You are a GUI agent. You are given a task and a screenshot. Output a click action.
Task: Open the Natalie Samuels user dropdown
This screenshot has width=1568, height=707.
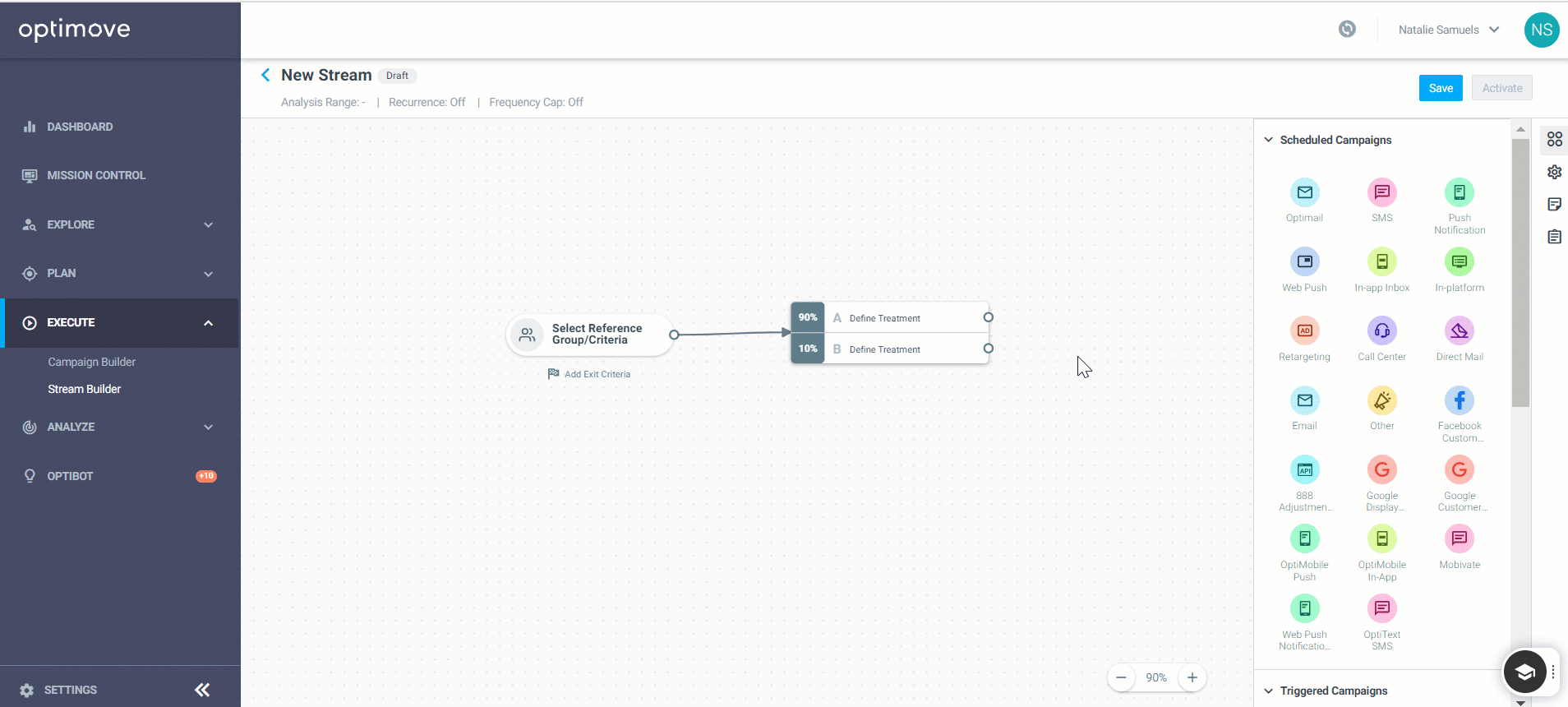1448,30
